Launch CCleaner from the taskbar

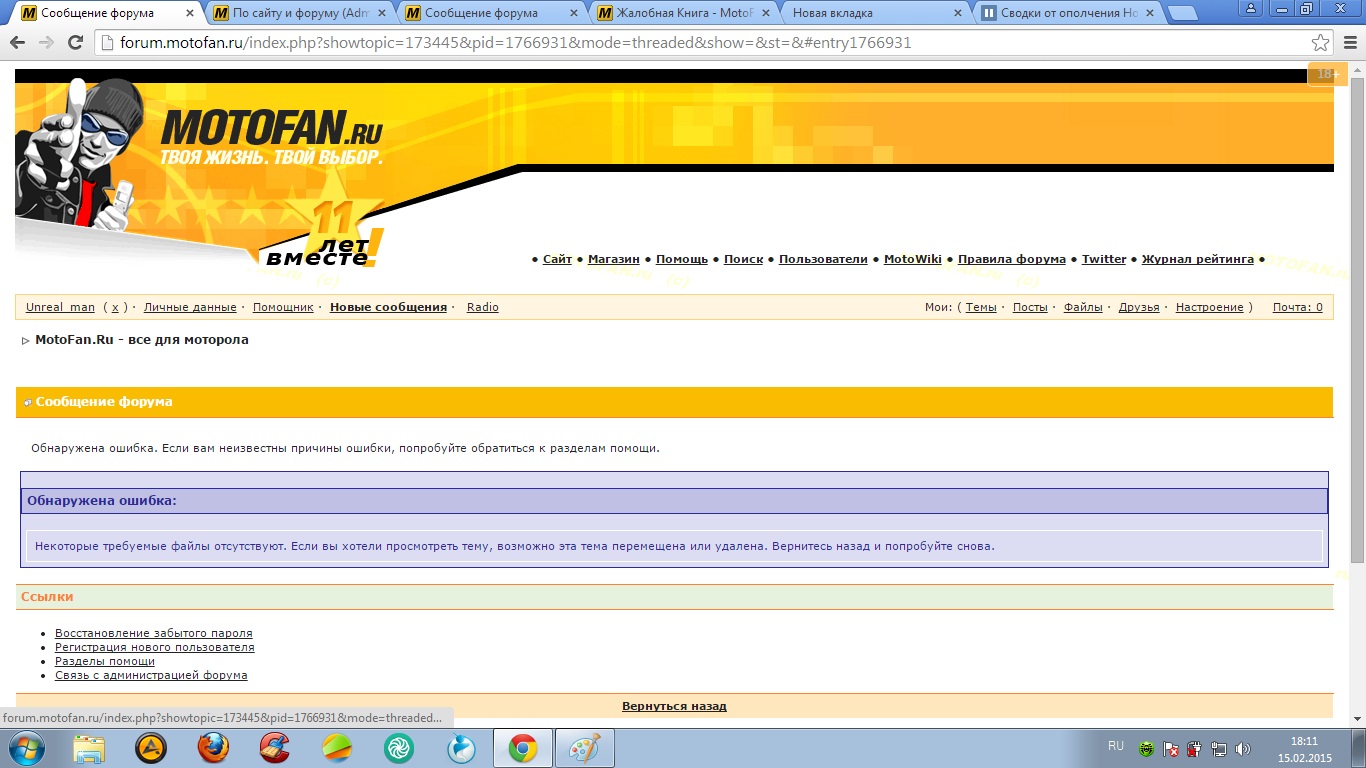[274, 748]
